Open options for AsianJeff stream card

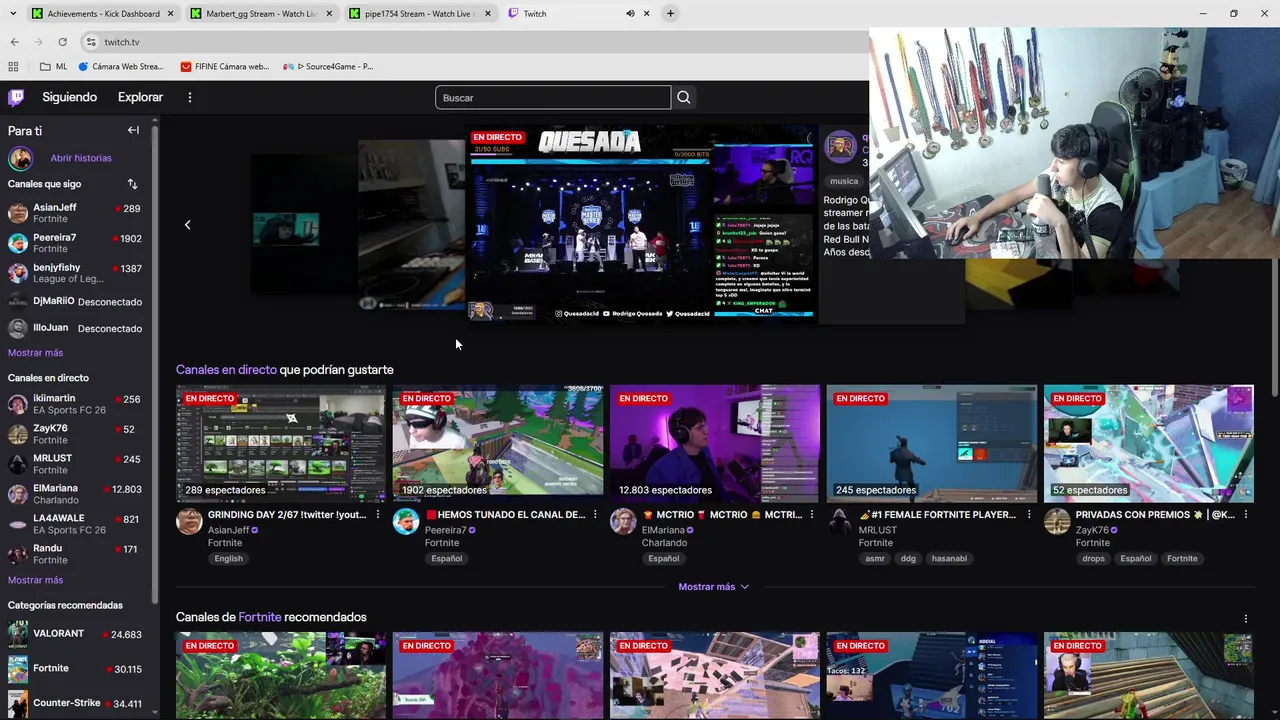coord(377,514)
